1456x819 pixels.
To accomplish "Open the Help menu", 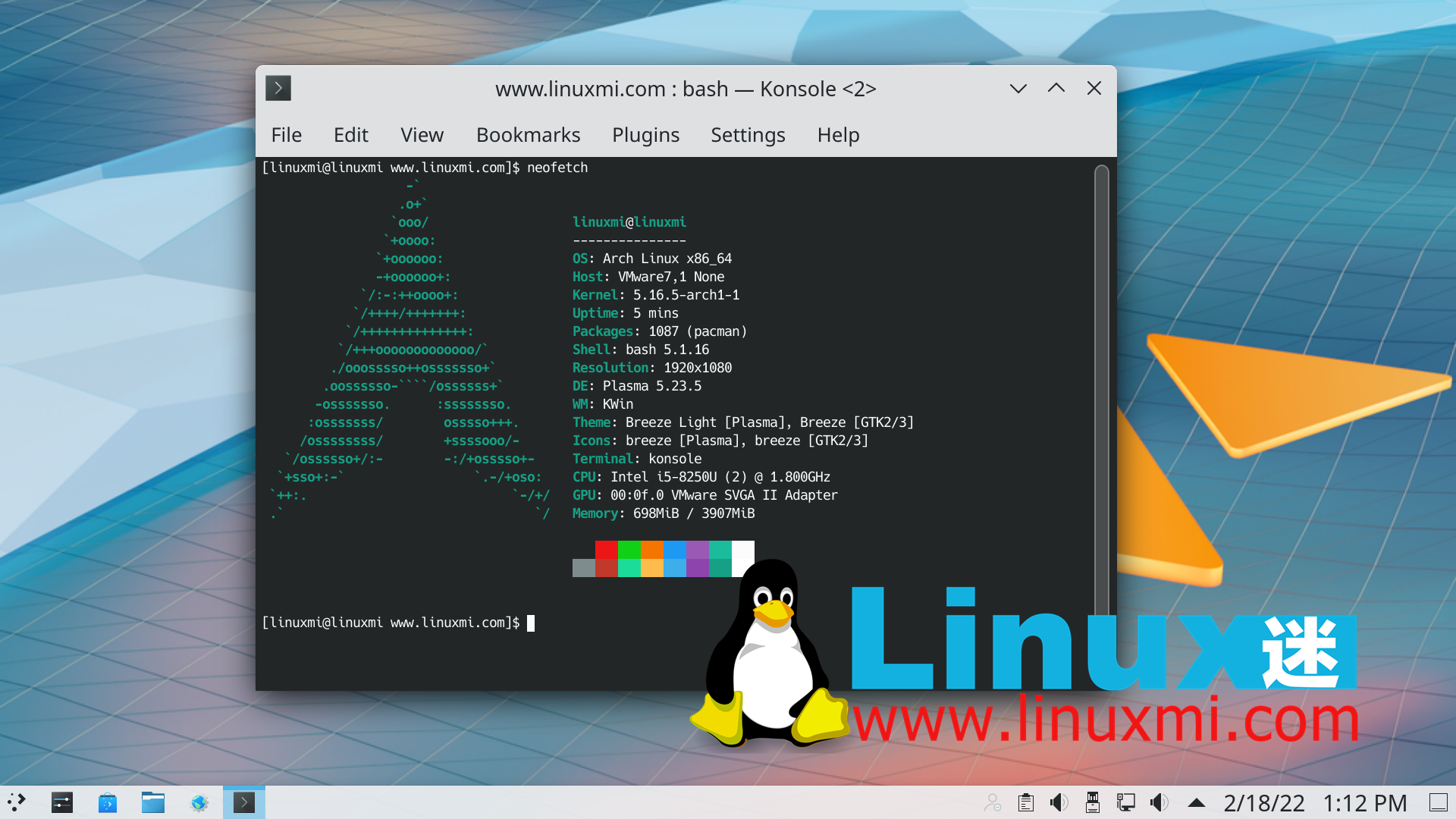I will 839,135.
